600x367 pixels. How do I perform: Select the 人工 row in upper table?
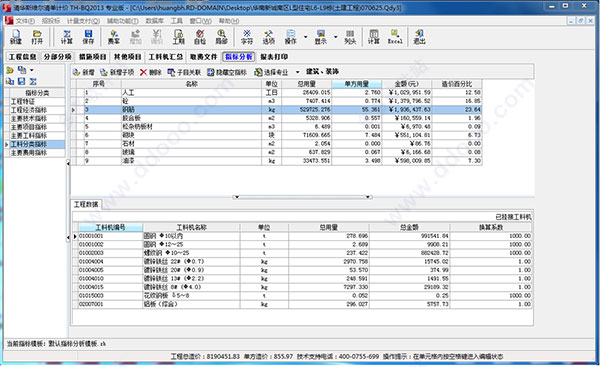click(x=276, y=93)
